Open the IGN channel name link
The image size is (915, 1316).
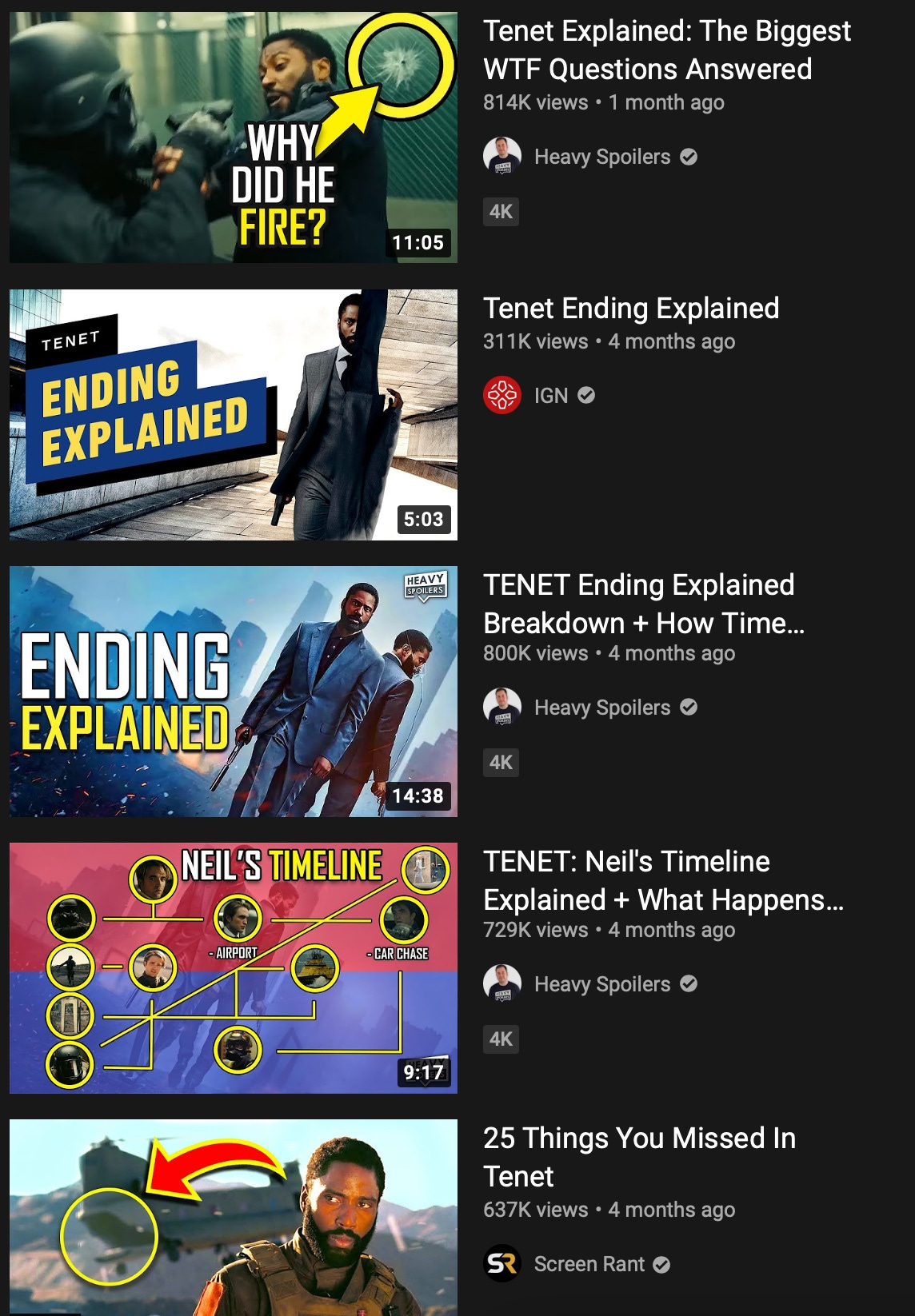(x=551, y=395)
